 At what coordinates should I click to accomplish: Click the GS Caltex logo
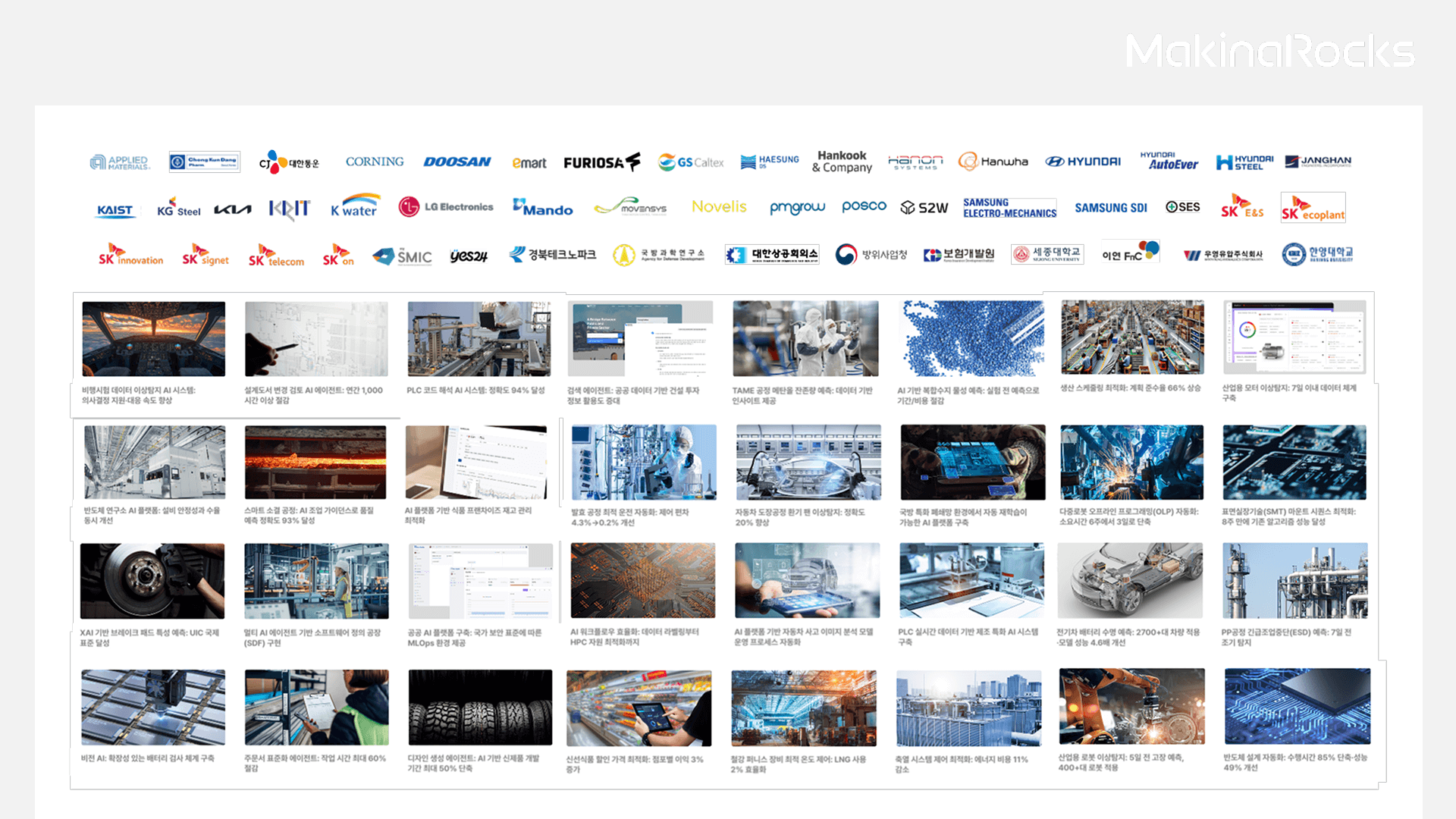(690, 162)
